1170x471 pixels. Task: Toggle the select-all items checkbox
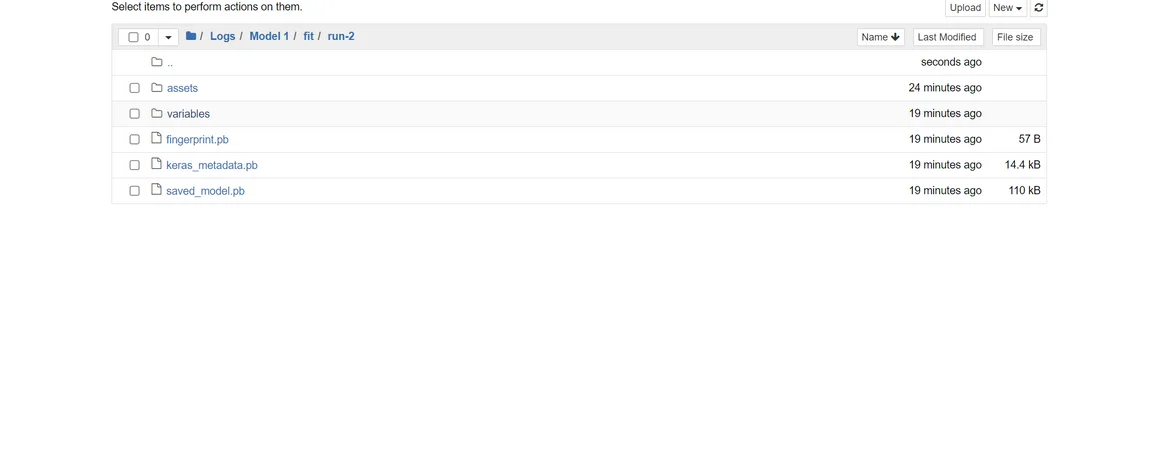click(133, 37)
